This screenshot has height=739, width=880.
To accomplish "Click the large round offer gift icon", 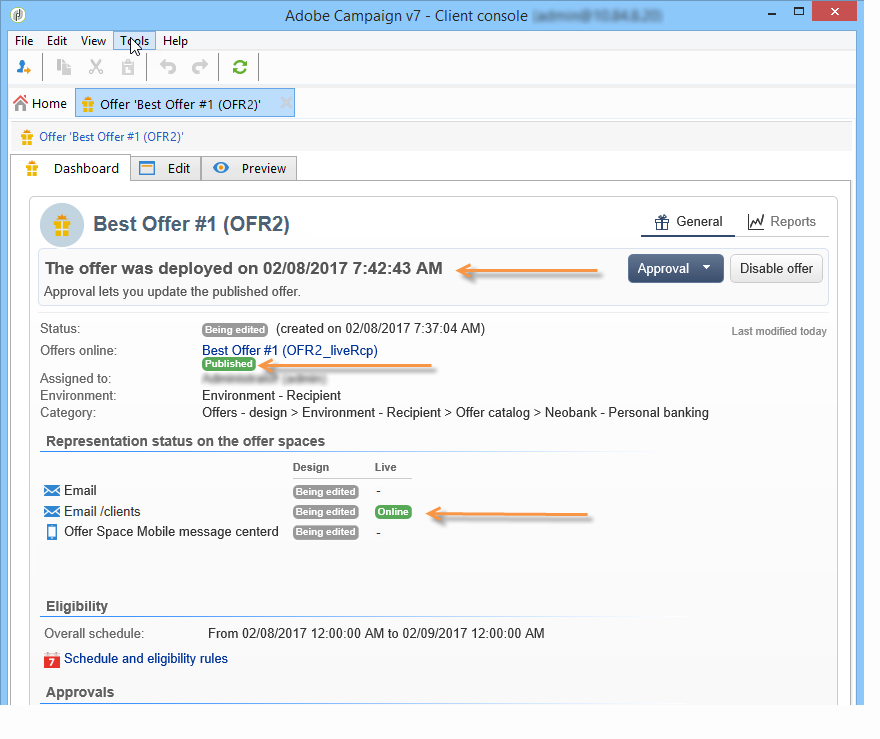I will (x=62, y=225).
